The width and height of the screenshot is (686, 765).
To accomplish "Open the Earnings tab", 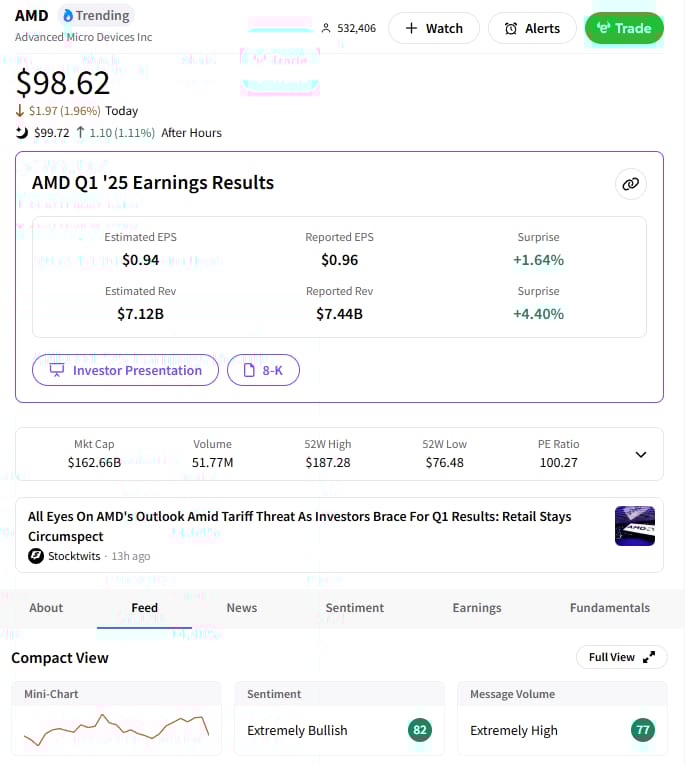I will point(477,607).
